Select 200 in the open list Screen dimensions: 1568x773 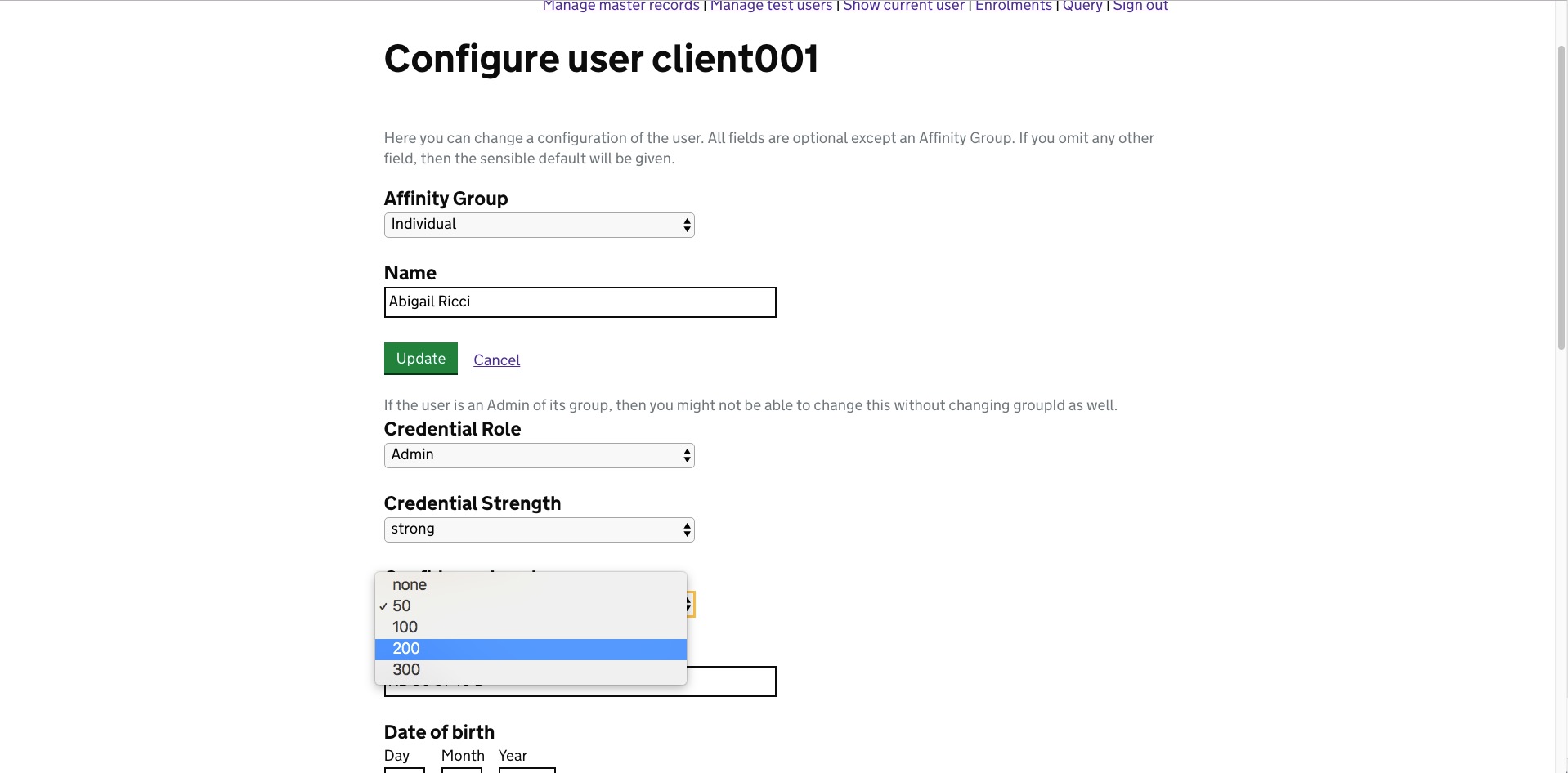click(x=531, y=649)
